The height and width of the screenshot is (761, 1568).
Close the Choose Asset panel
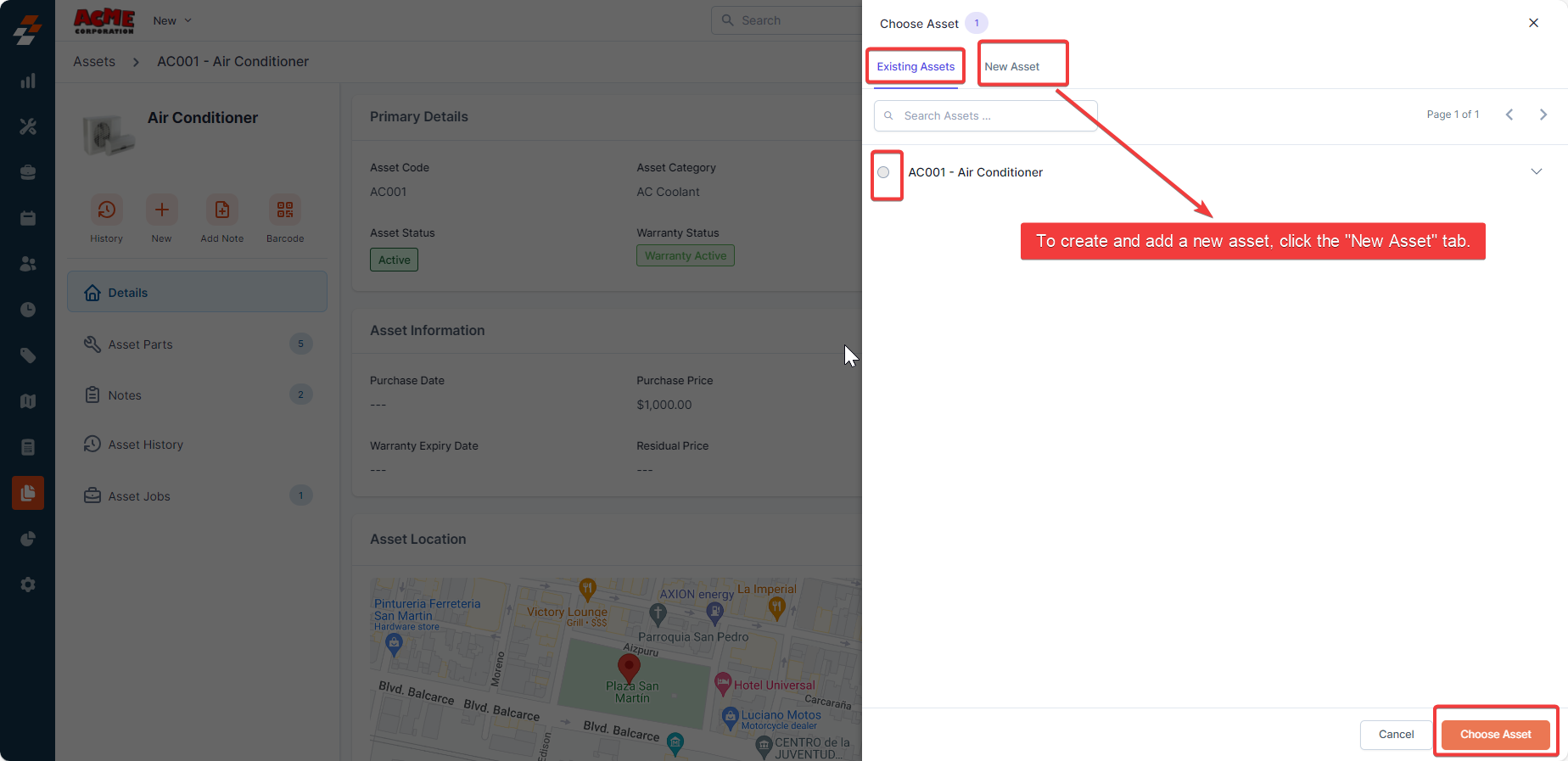1533,23
